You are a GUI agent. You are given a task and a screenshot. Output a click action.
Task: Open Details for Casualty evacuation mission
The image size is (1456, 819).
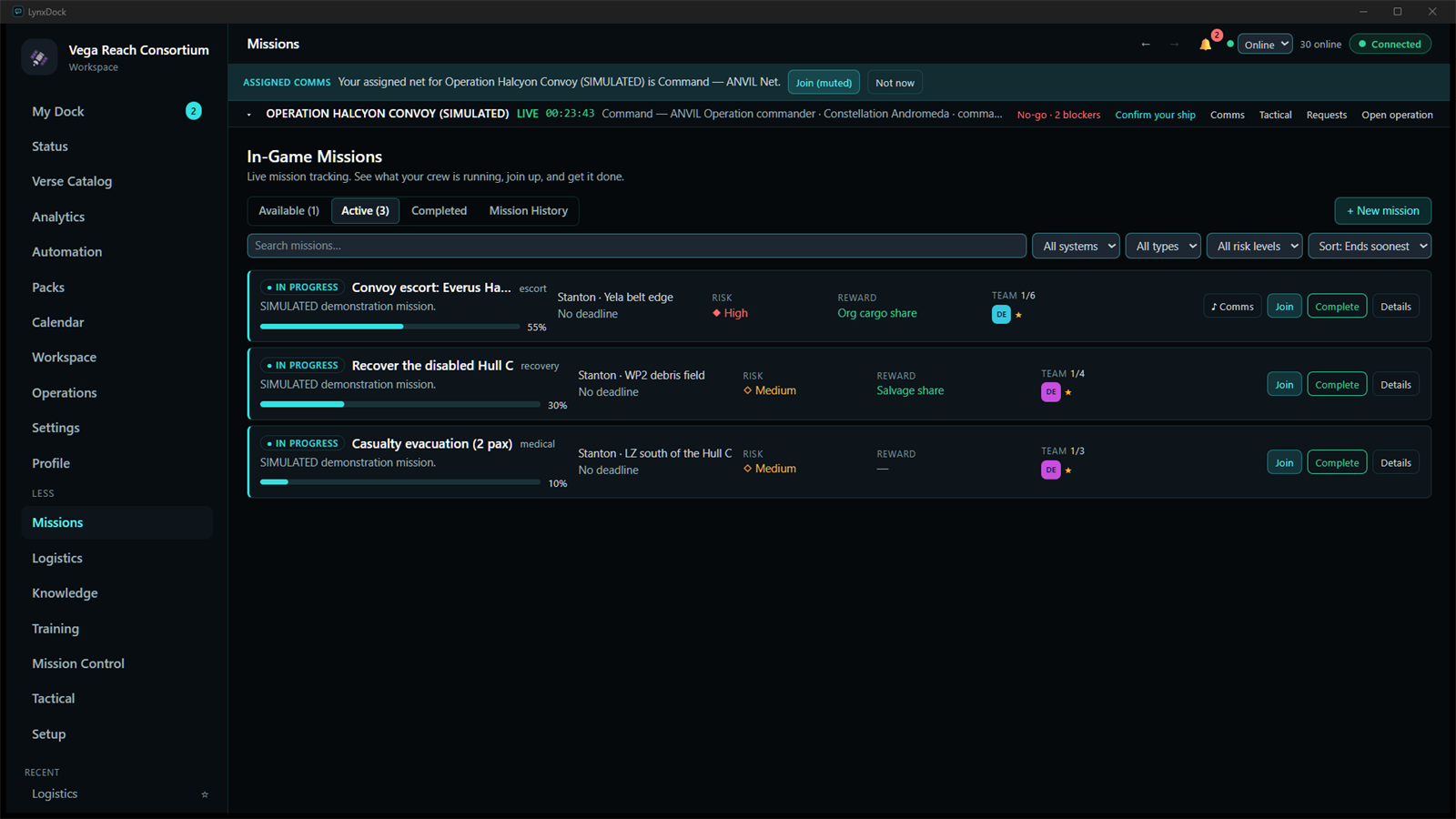tap(1396, 463)
